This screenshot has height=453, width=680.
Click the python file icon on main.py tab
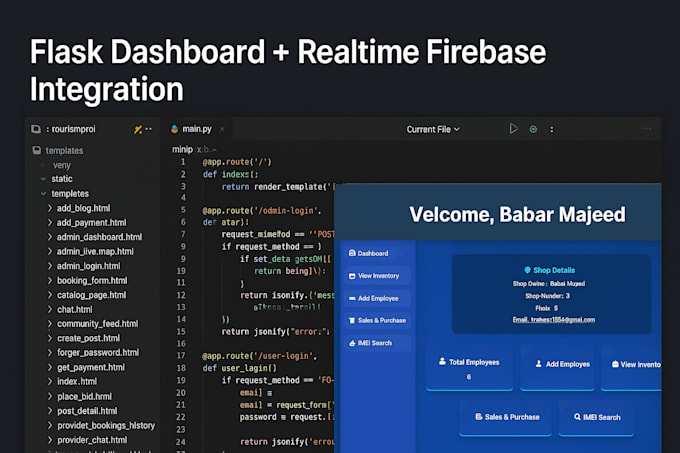tap(174, 129)
